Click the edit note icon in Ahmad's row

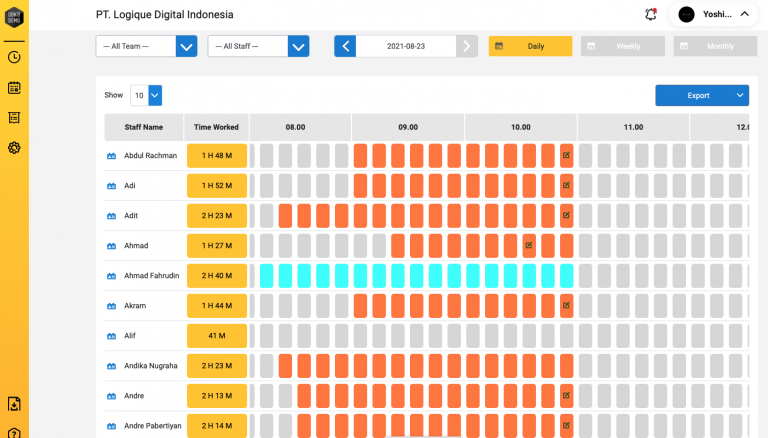click(529, 245)
